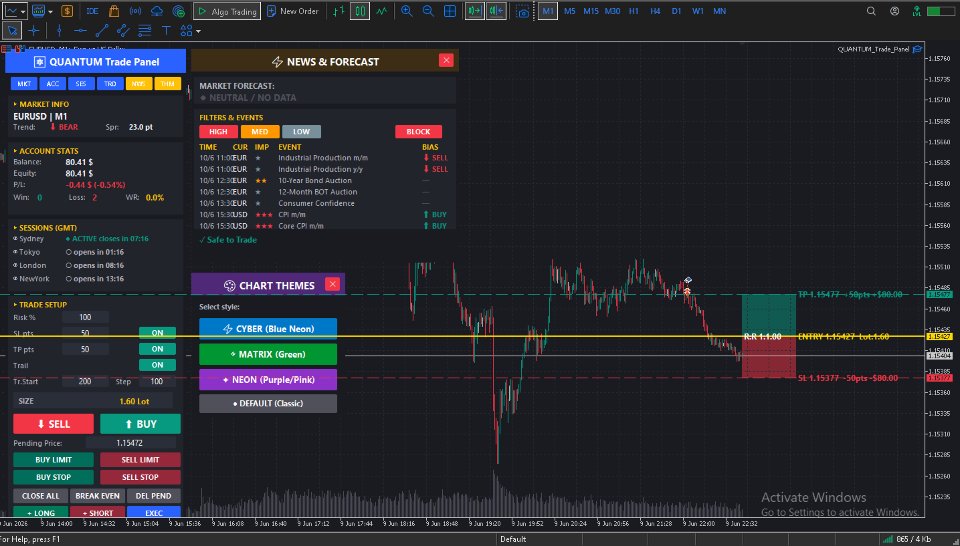Apply the CYBER (Blue Neon) theme

268,329
